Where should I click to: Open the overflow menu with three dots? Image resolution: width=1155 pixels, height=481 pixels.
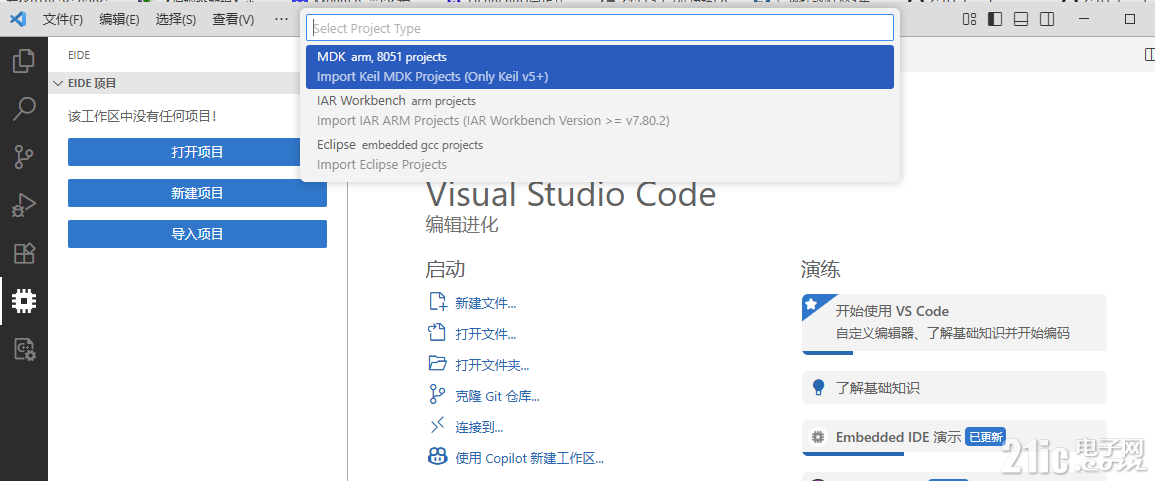[281, 19]
